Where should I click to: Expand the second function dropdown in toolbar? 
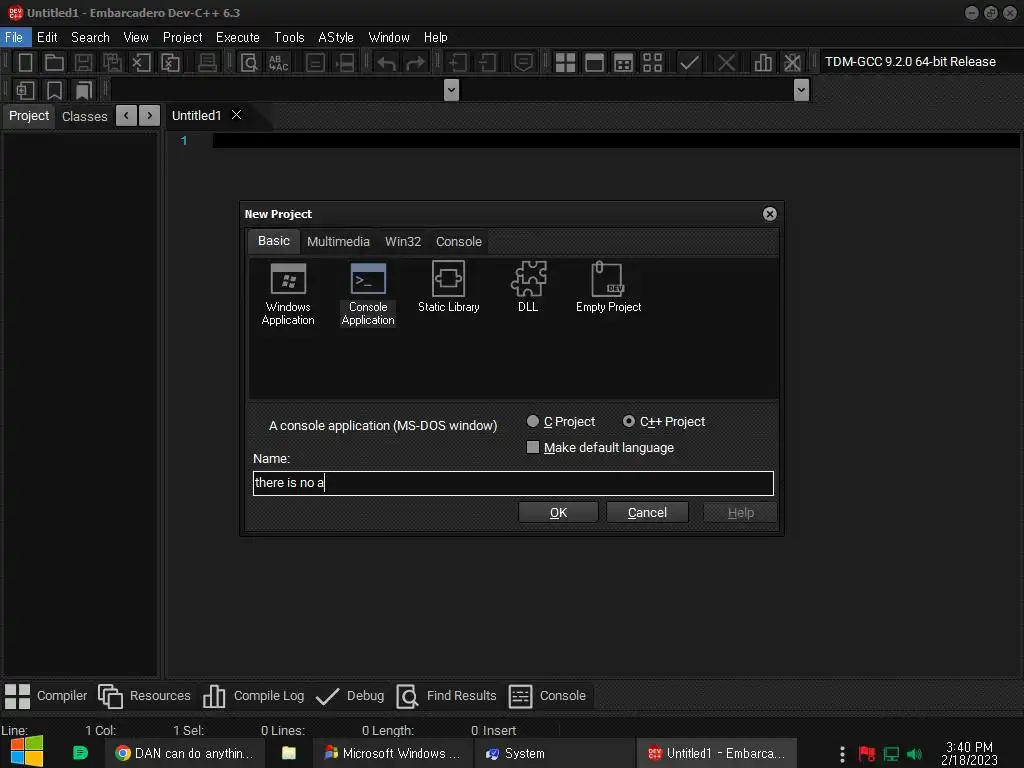tap(801, 90)
